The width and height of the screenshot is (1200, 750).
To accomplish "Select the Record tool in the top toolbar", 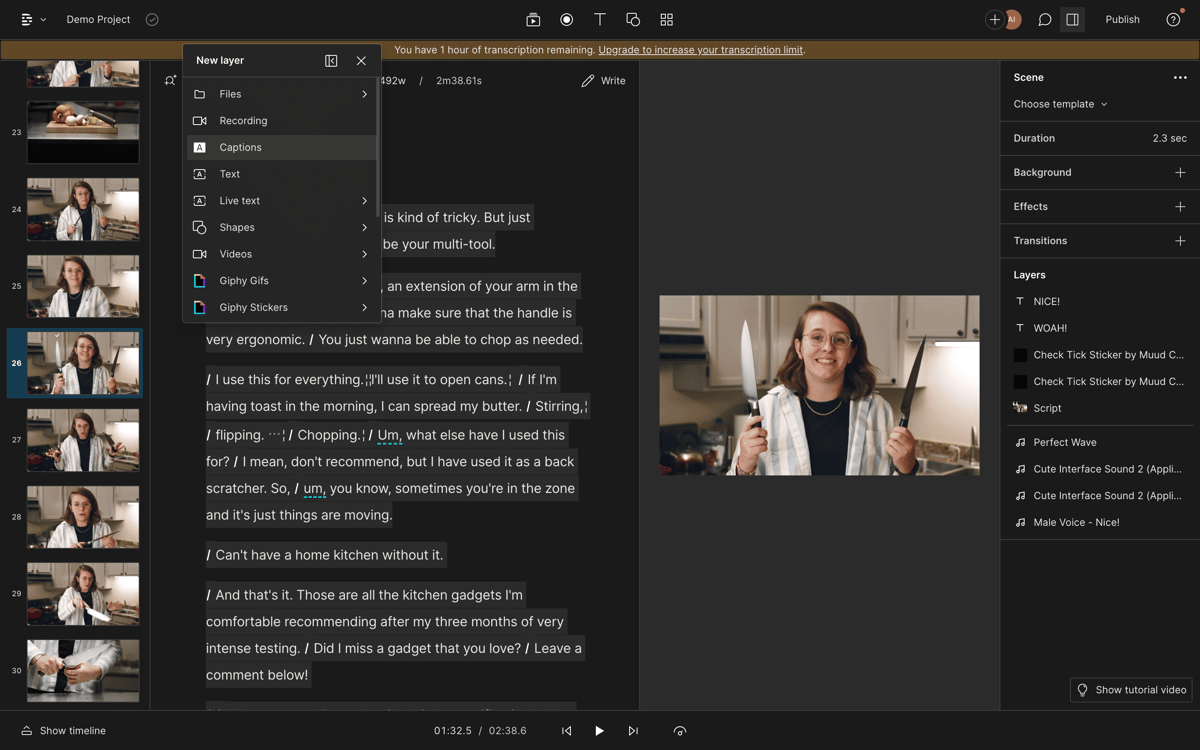I will tap(566, 19).
